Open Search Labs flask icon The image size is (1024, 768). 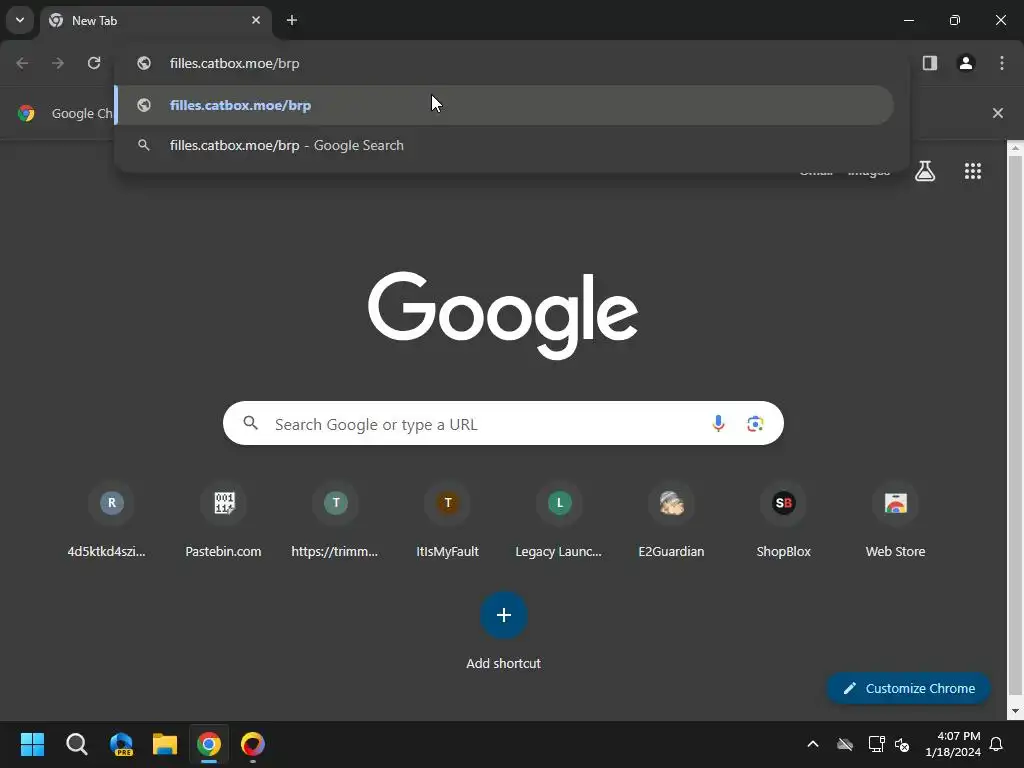point(925,171)
